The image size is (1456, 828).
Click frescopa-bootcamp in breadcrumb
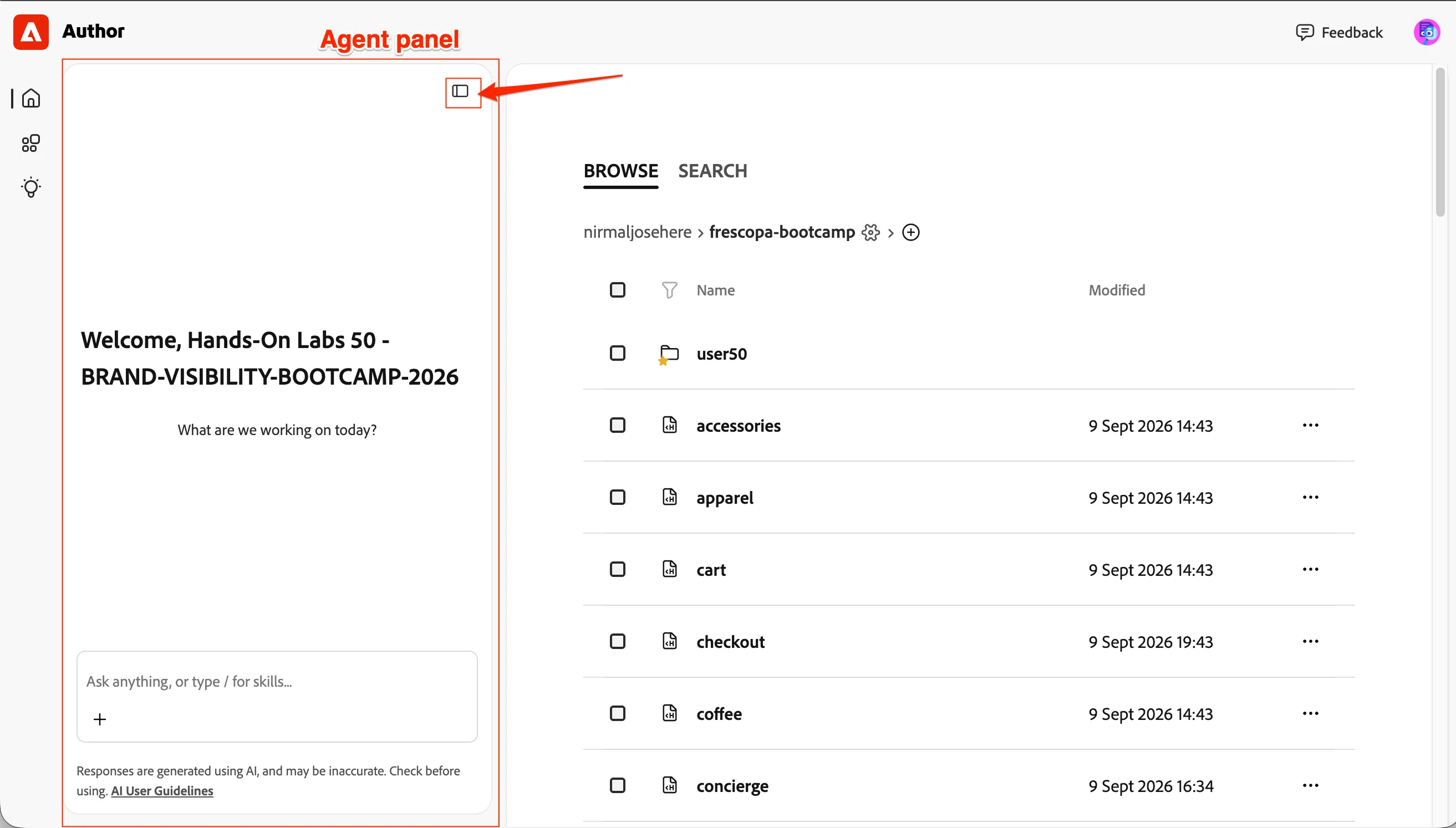[x=782, y=232]
